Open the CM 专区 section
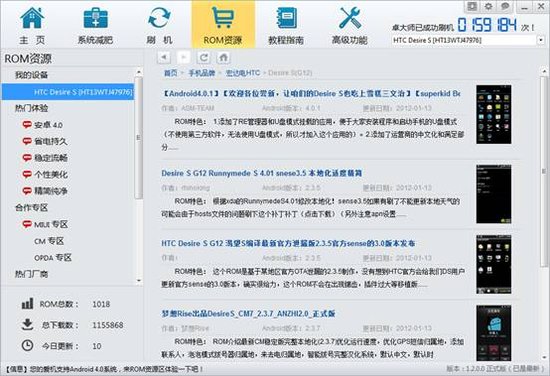Screen dimensions: 550x376 click(49, 241)
